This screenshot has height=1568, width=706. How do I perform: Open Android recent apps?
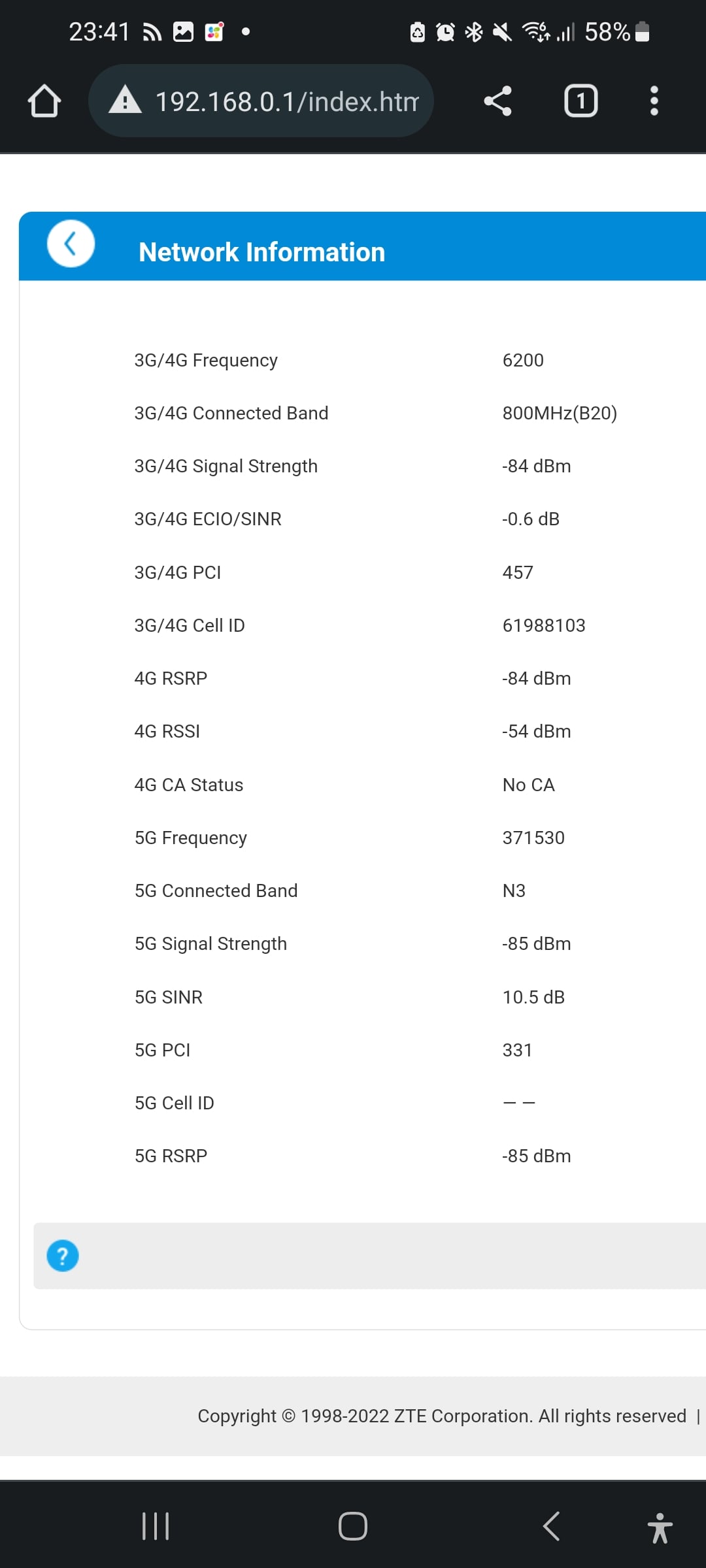156,1526
